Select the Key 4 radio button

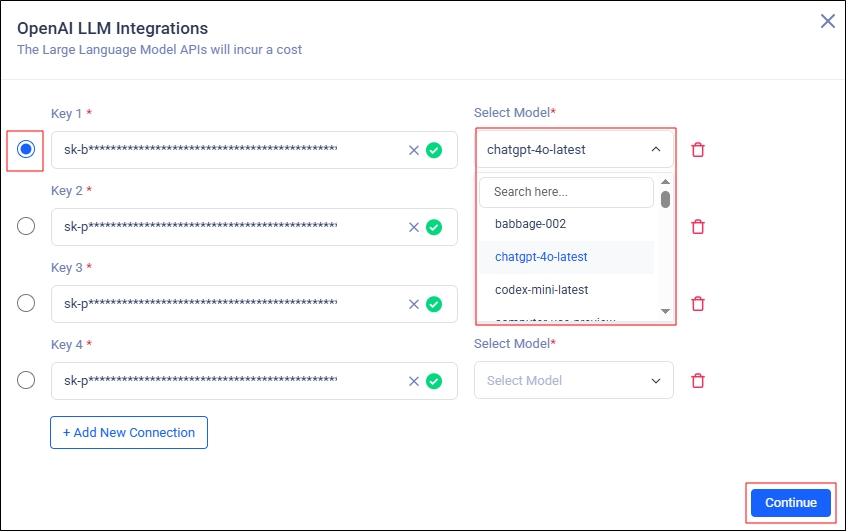26,380
